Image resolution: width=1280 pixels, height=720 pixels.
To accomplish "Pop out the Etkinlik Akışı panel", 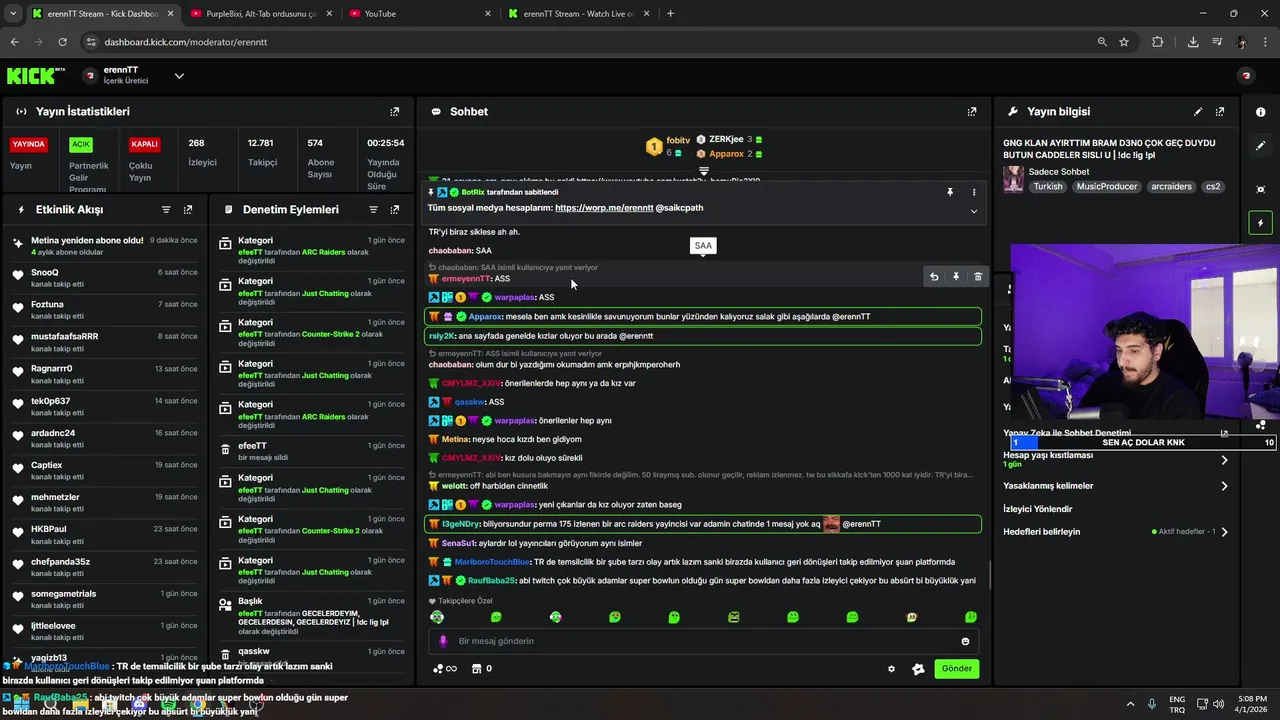I will click(x=188, y=210).
